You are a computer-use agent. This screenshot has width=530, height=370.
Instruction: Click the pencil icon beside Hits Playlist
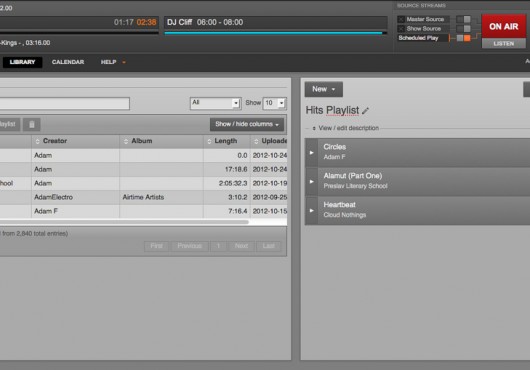365,111
